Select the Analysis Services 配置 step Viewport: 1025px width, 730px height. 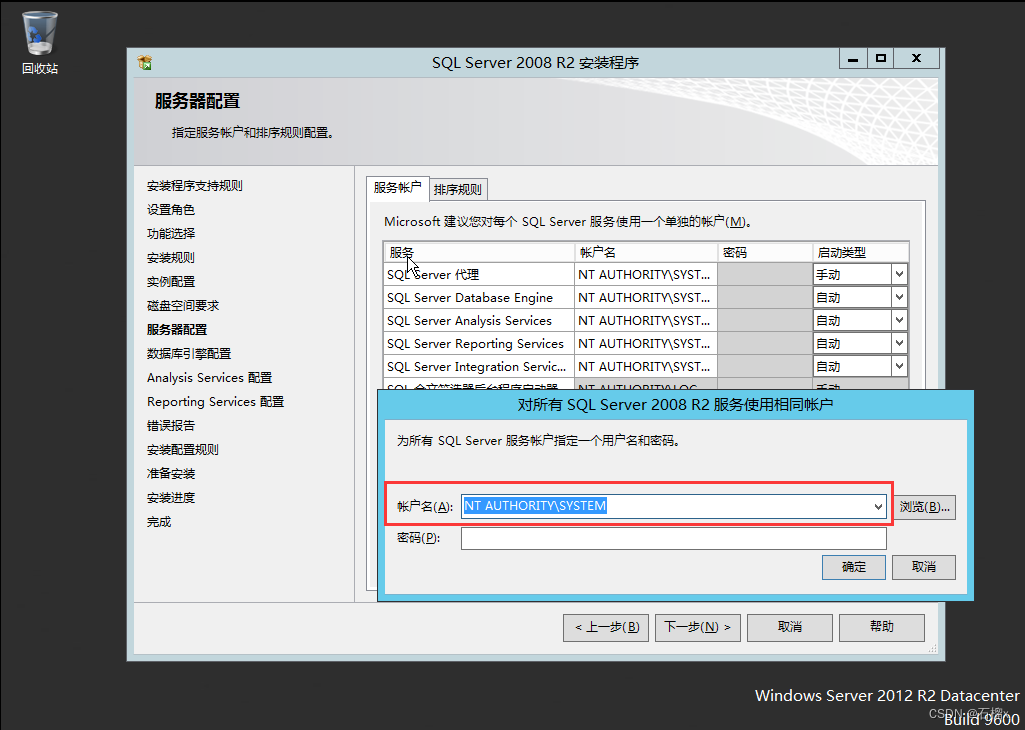pyautogui.click(x=209, y=378)
